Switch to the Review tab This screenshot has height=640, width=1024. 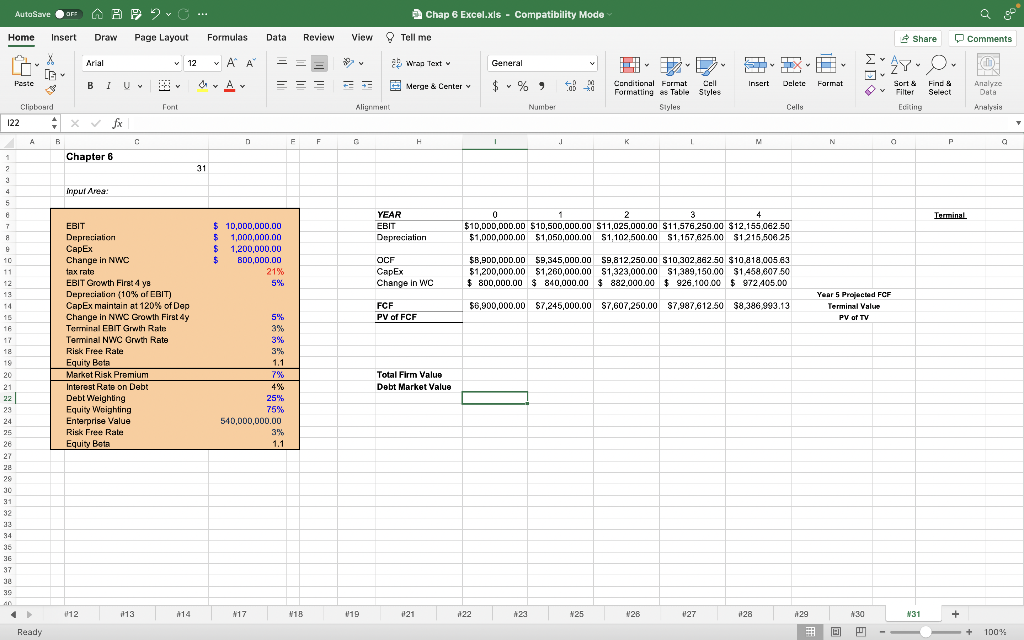point(319,37)
